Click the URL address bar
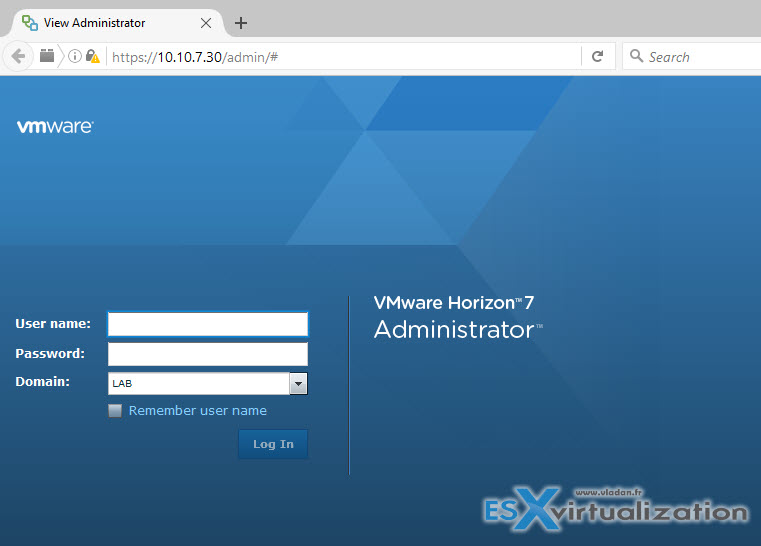761x546 pixels. pos(344,57)
